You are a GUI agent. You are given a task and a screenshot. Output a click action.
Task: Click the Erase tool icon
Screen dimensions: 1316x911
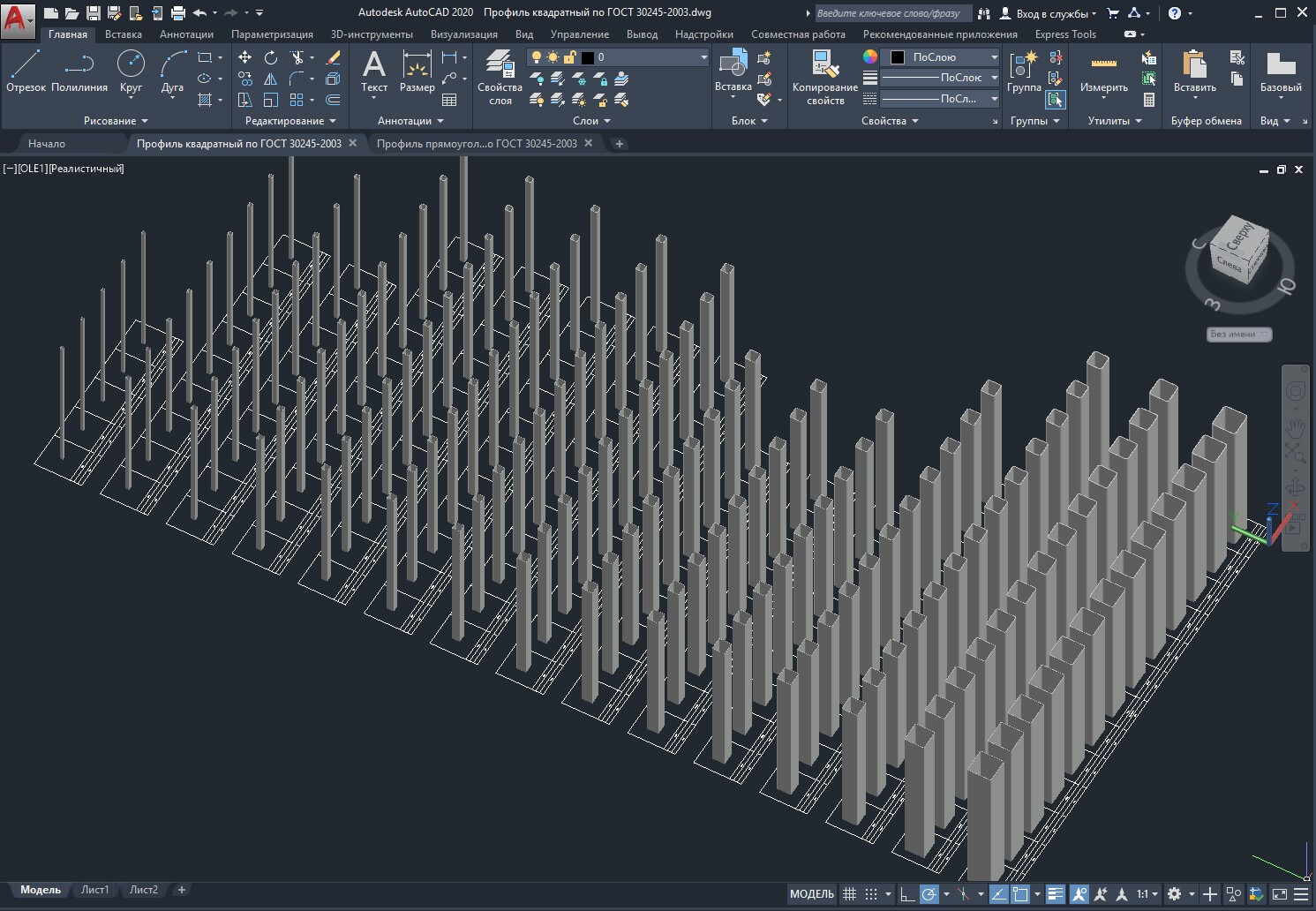[x=333, y=57]
